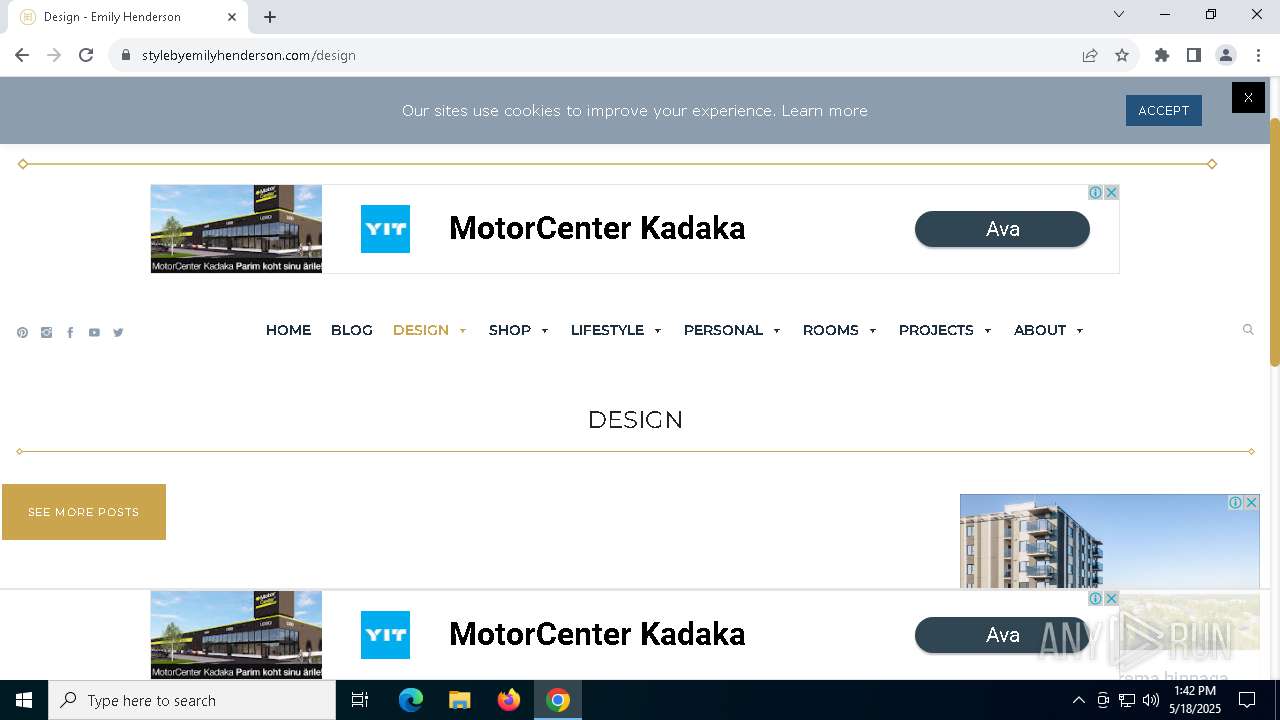
Task: Open the DESIGN menu item
Action: (421, 330)
